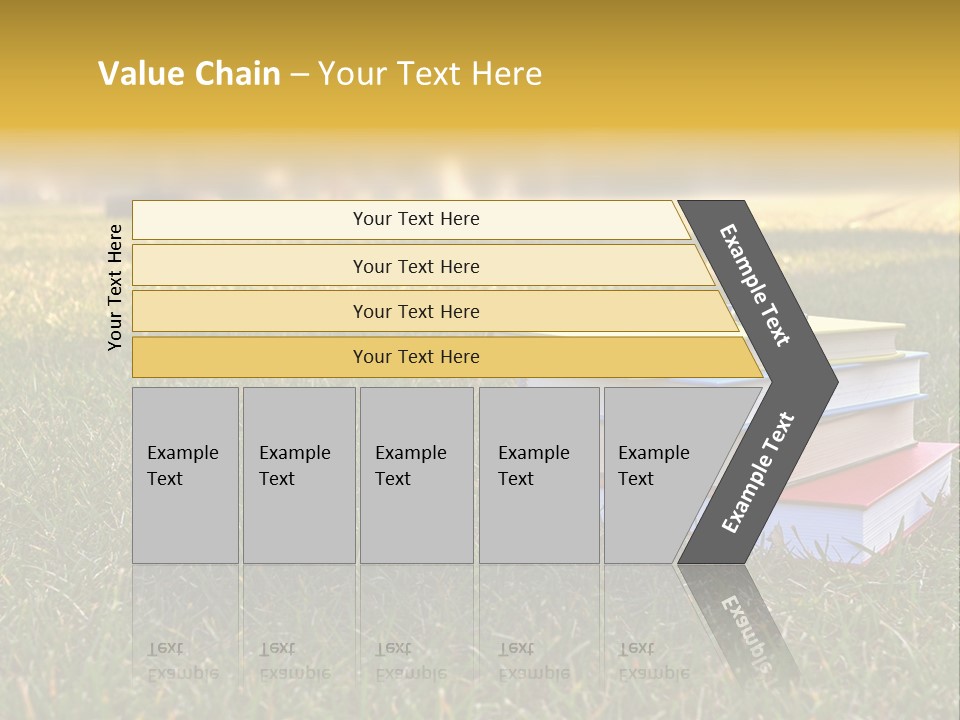Click the fourth gray "Example Text" box
960x720 pixels.
539,475
